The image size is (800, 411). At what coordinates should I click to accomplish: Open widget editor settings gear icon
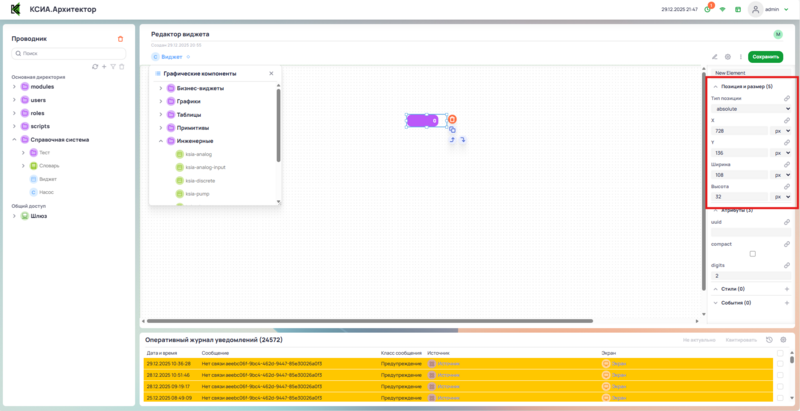point(727,57)
